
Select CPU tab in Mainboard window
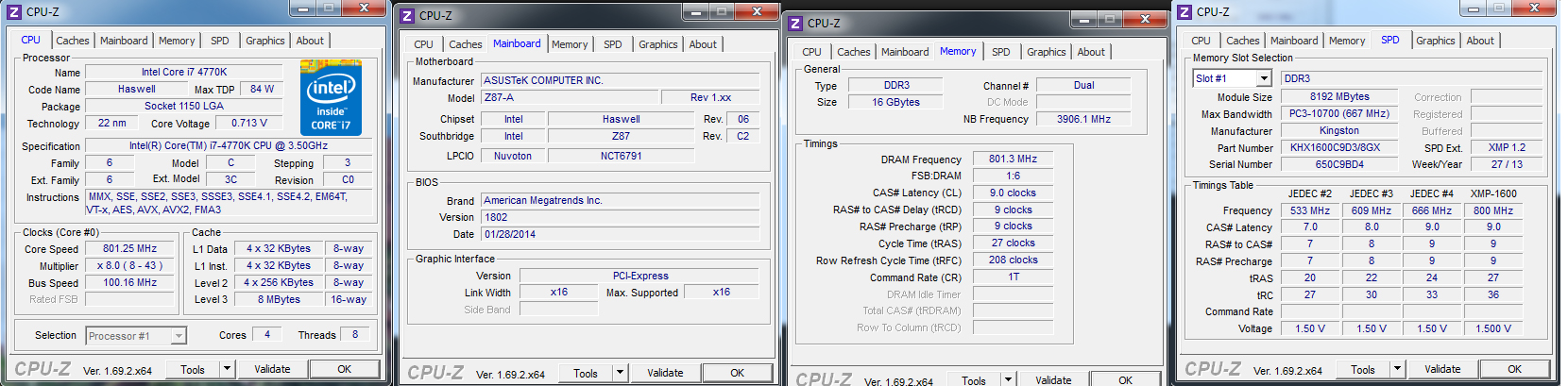(x=424, y=44)
